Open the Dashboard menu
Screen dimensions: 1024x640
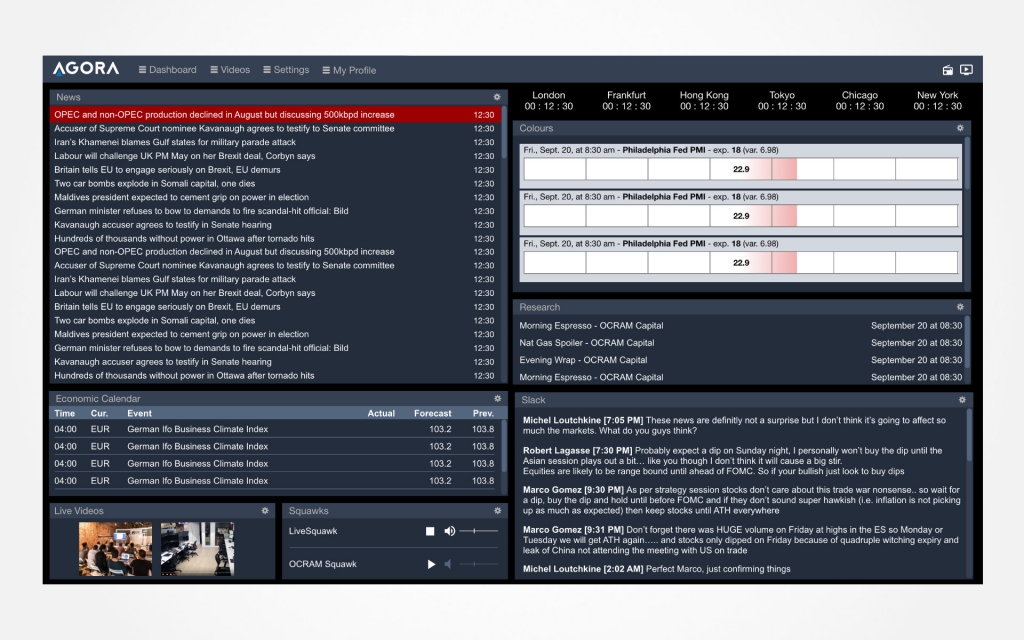(x=167, y=70)
